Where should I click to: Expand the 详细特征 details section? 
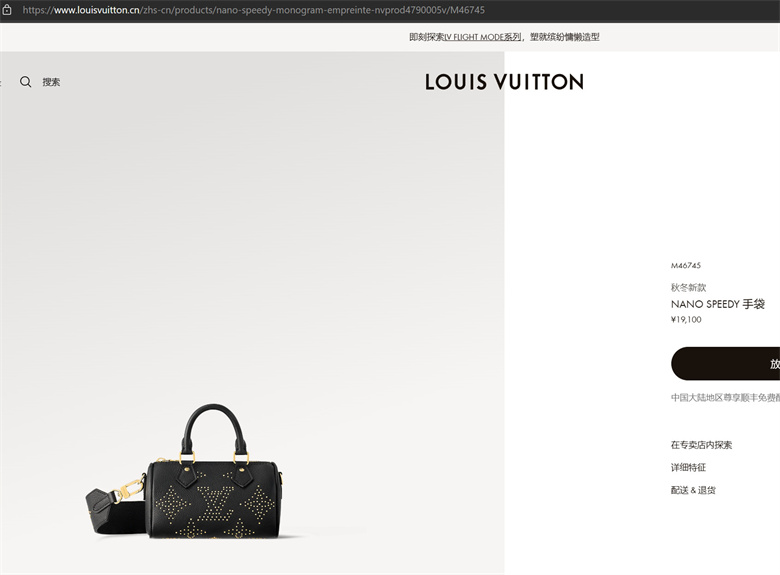(688, 467)
